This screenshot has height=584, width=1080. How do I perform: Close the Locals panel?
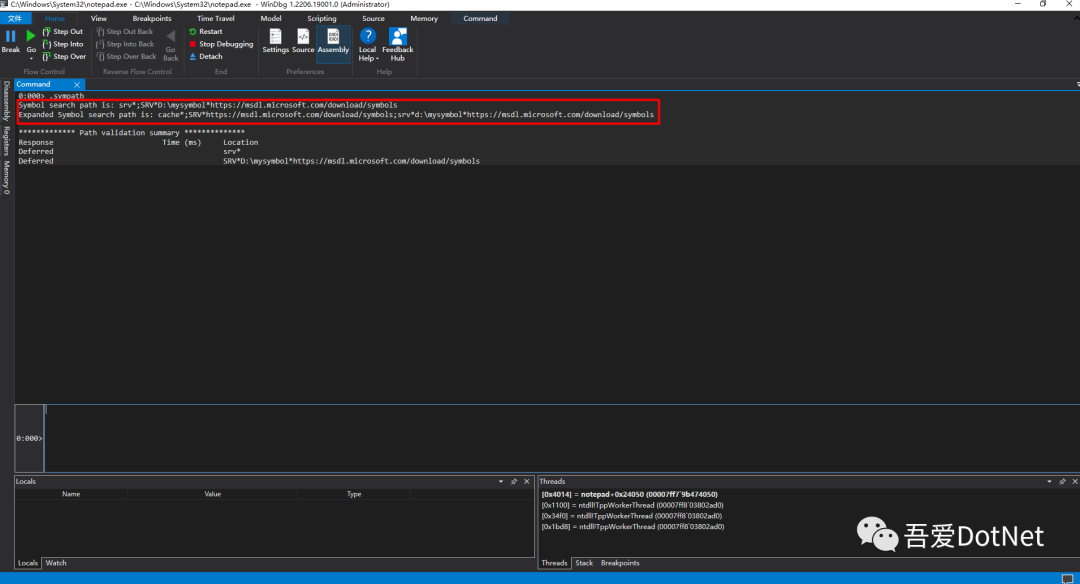point(527,481)
